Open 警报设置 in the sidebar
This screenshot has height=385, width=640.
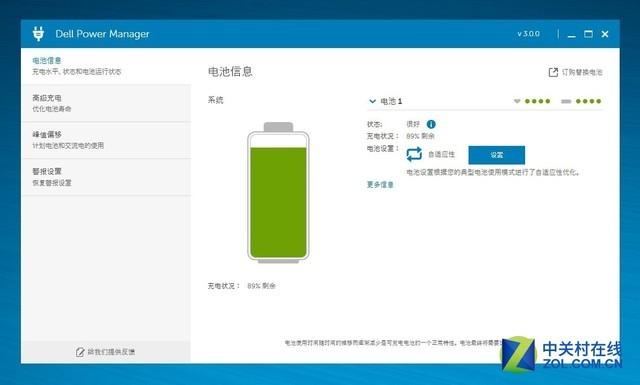tap(106, 177)
